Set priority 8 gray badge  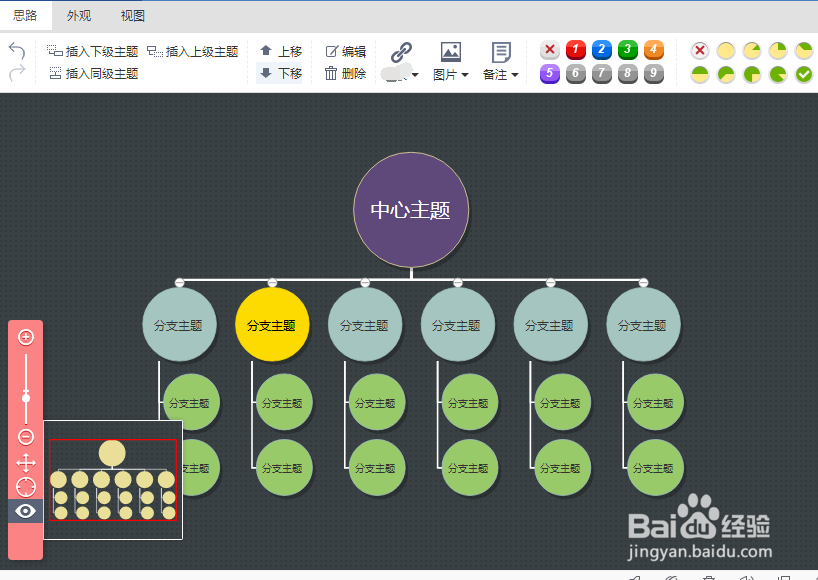pyautogui.click(x=628, y=74)
